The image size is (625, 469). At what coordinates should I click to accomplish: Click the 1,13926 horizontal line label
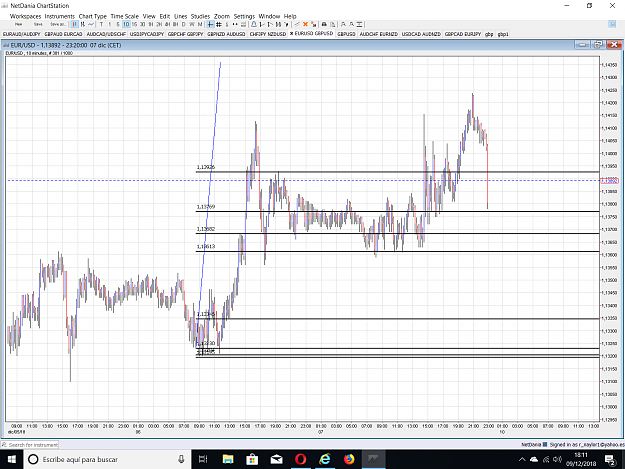tap(206, 167)
